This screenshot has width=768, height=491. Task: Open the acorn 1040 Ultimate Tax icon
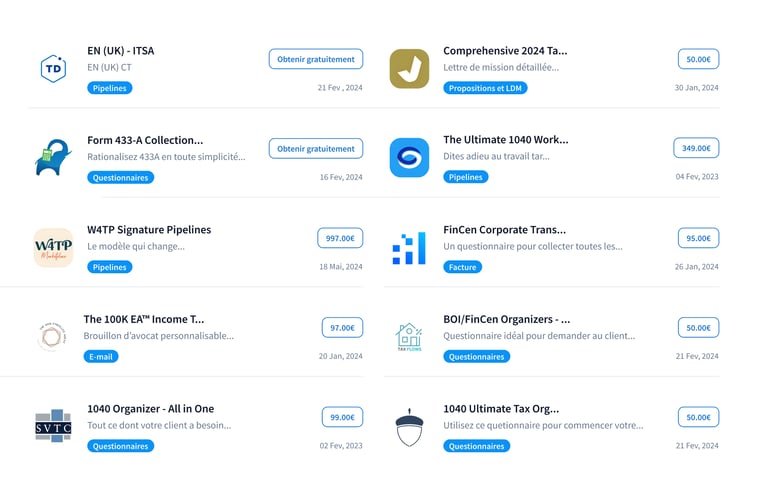click(x=409, y=427)
